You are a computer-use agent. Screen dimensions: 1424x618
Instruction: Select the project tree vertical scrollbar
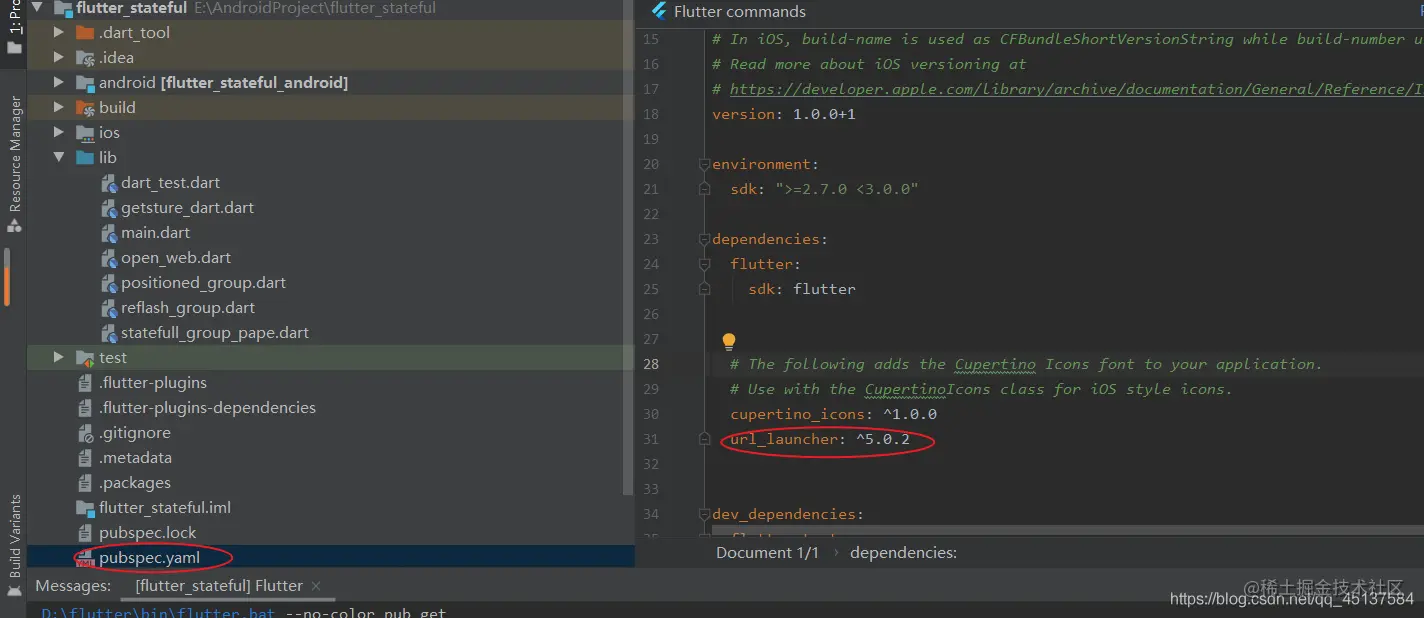[628, 248]
